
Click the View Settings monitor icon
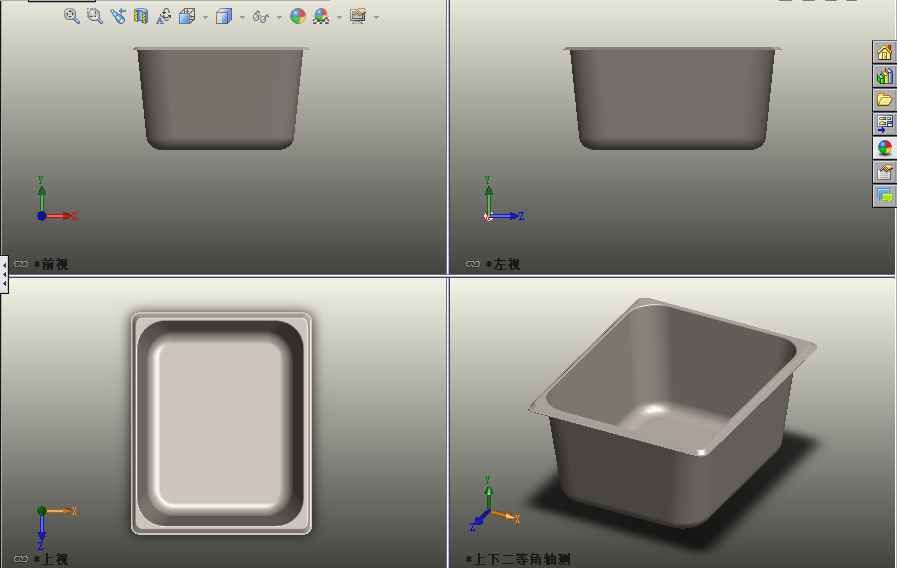tap(358, 16)
